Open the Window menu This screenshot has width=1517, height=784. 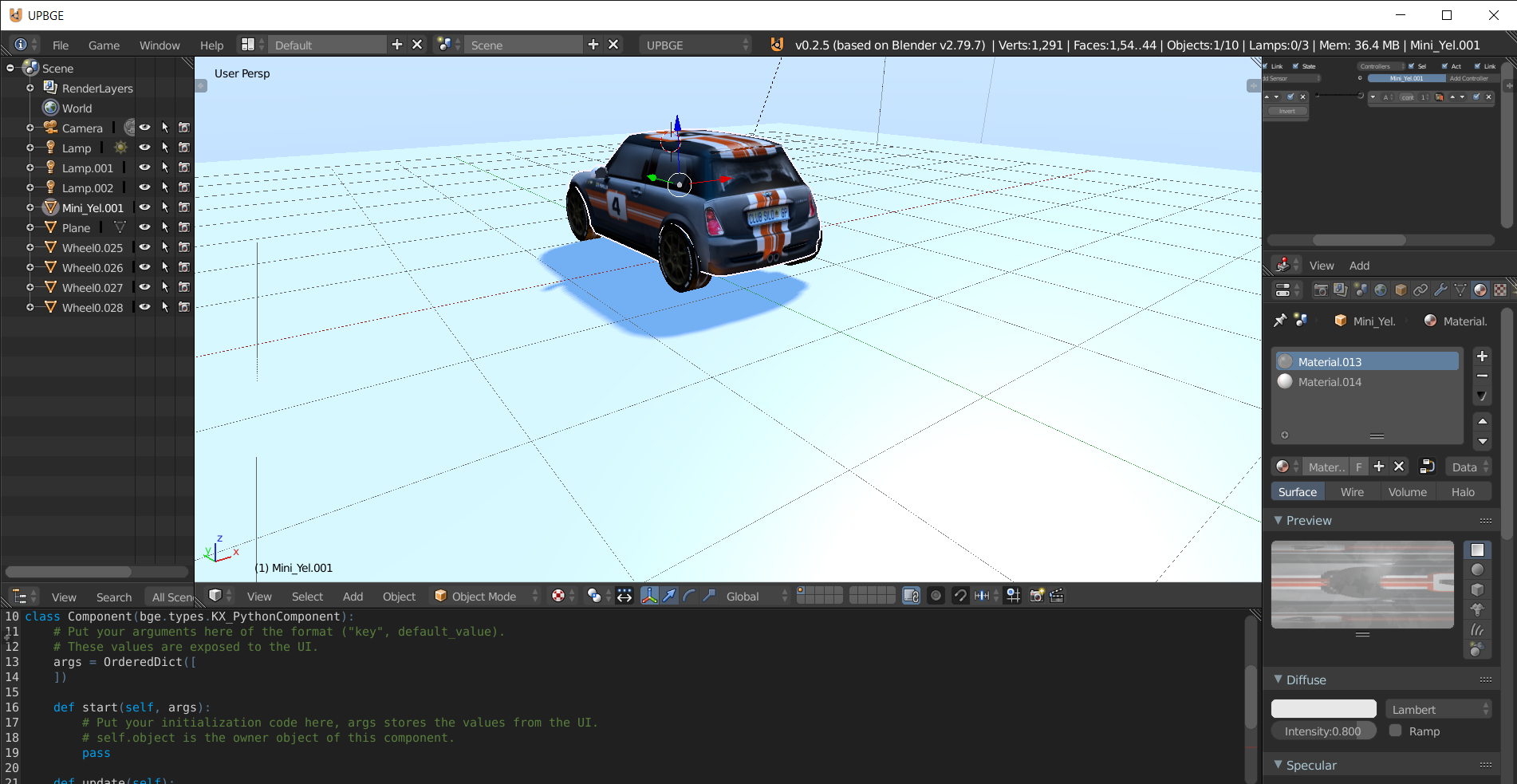pos(160,45)
